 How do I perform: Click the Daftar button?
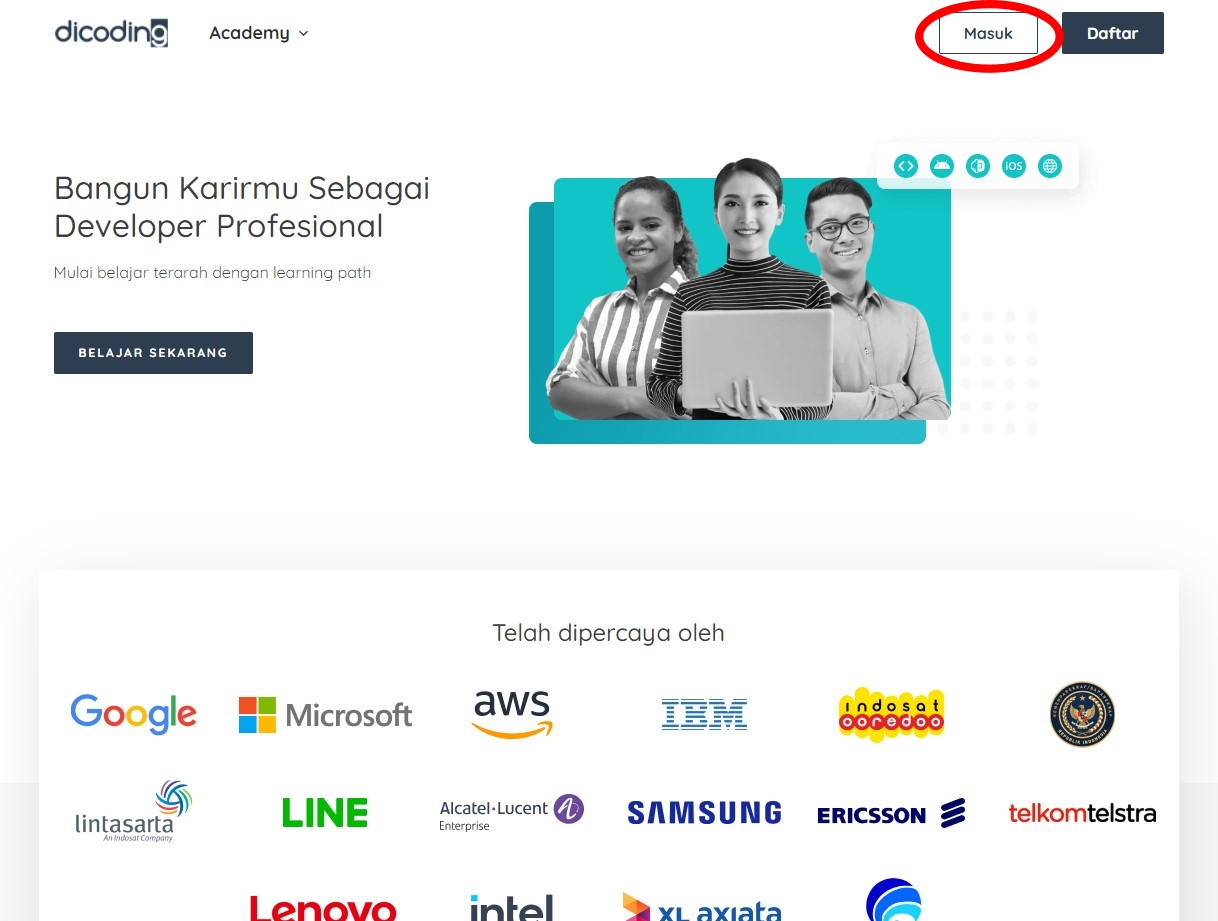coord(1112,32)
